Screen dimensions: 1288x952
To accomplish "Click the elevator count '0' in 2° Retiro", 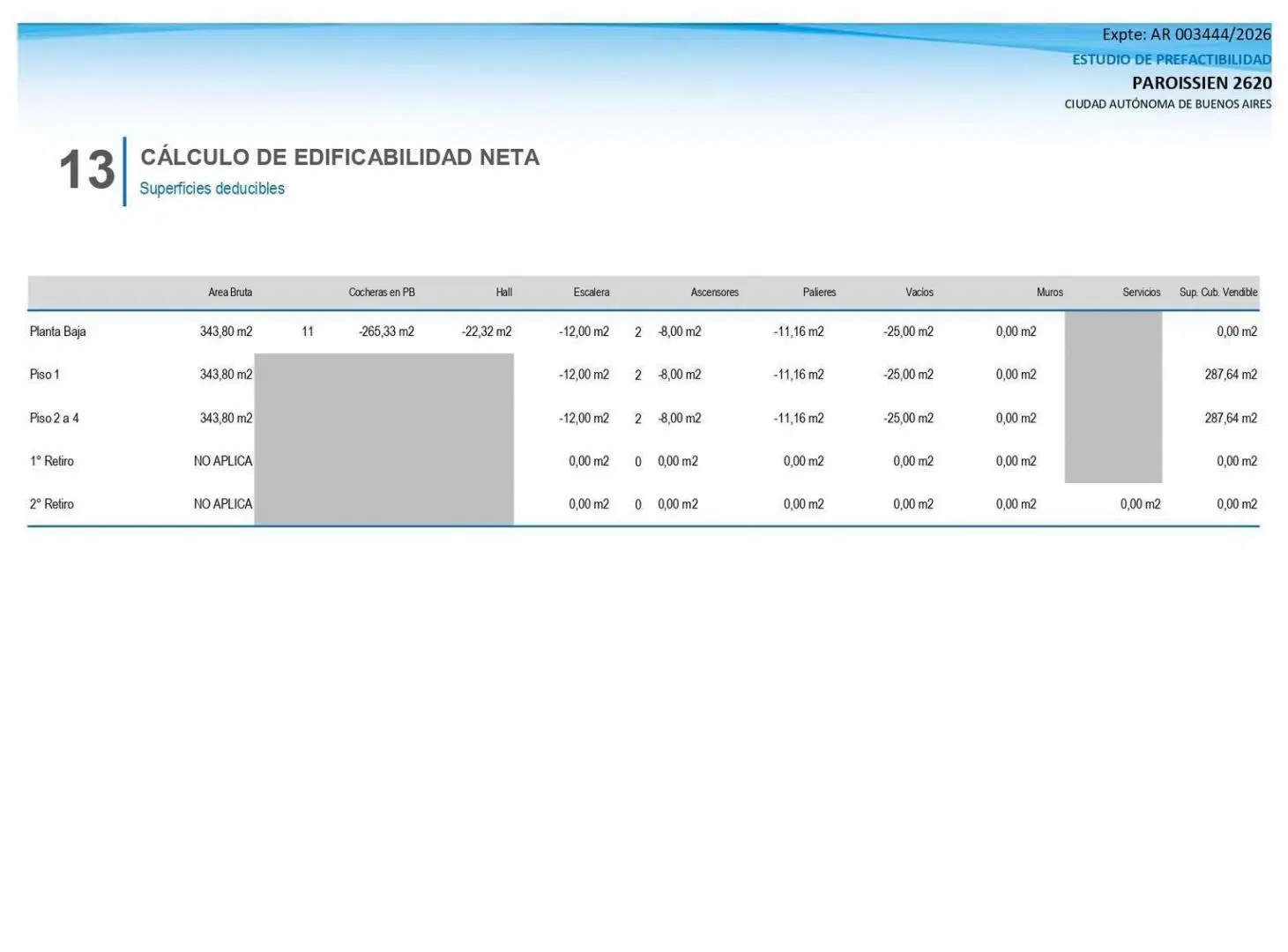I will click(x=638, y=505).
